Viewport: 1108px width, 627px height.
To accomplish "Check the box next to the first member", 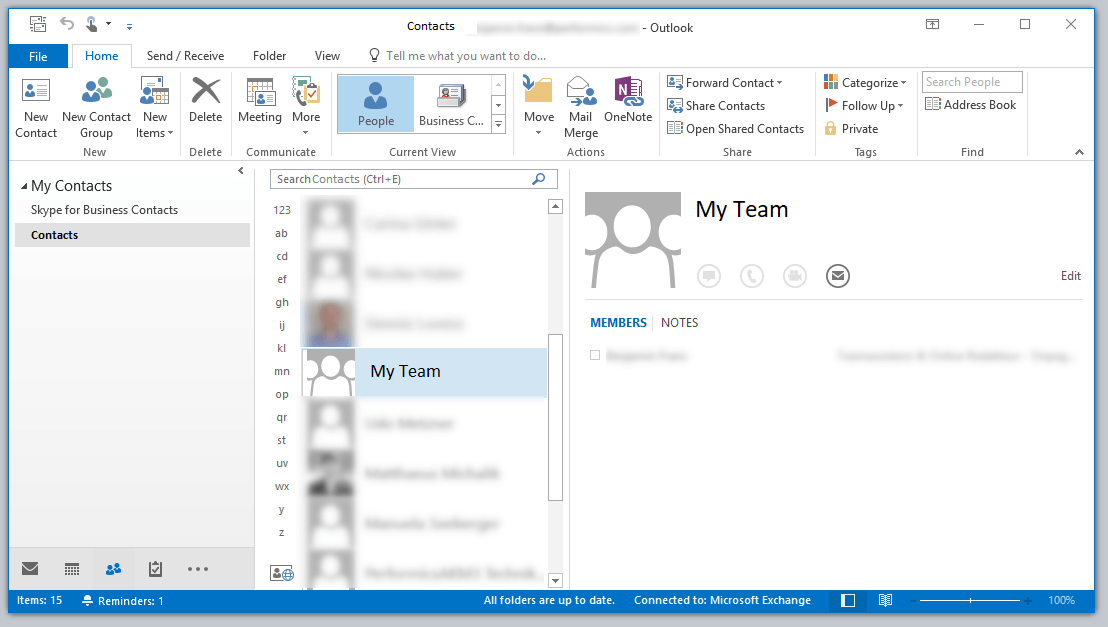I will pos(595,354).
